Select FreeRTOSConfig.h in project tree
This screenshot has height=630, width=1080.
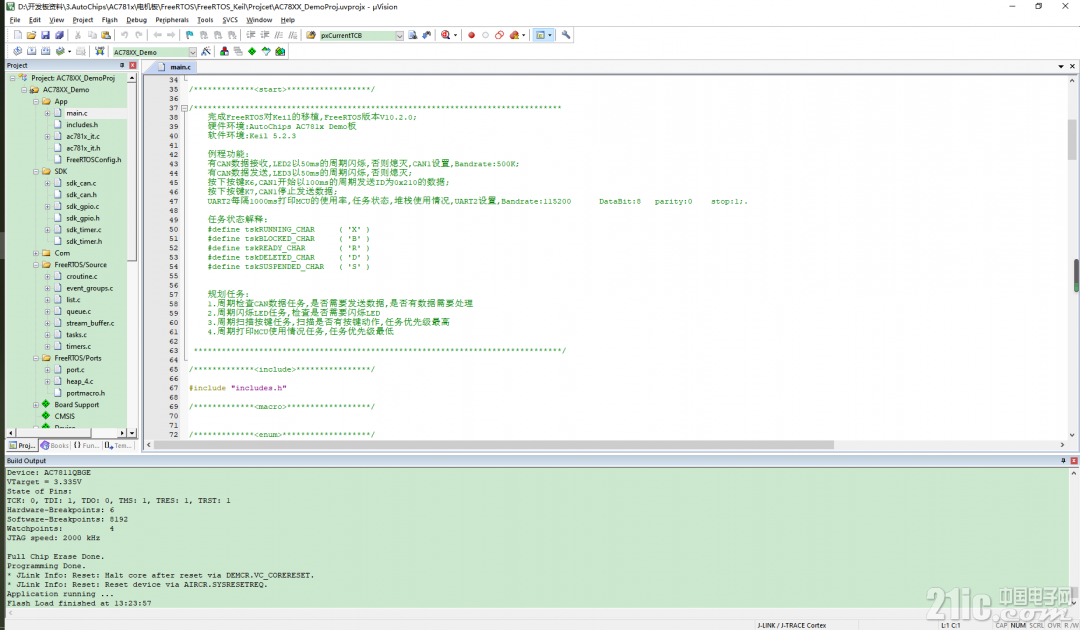94,160
